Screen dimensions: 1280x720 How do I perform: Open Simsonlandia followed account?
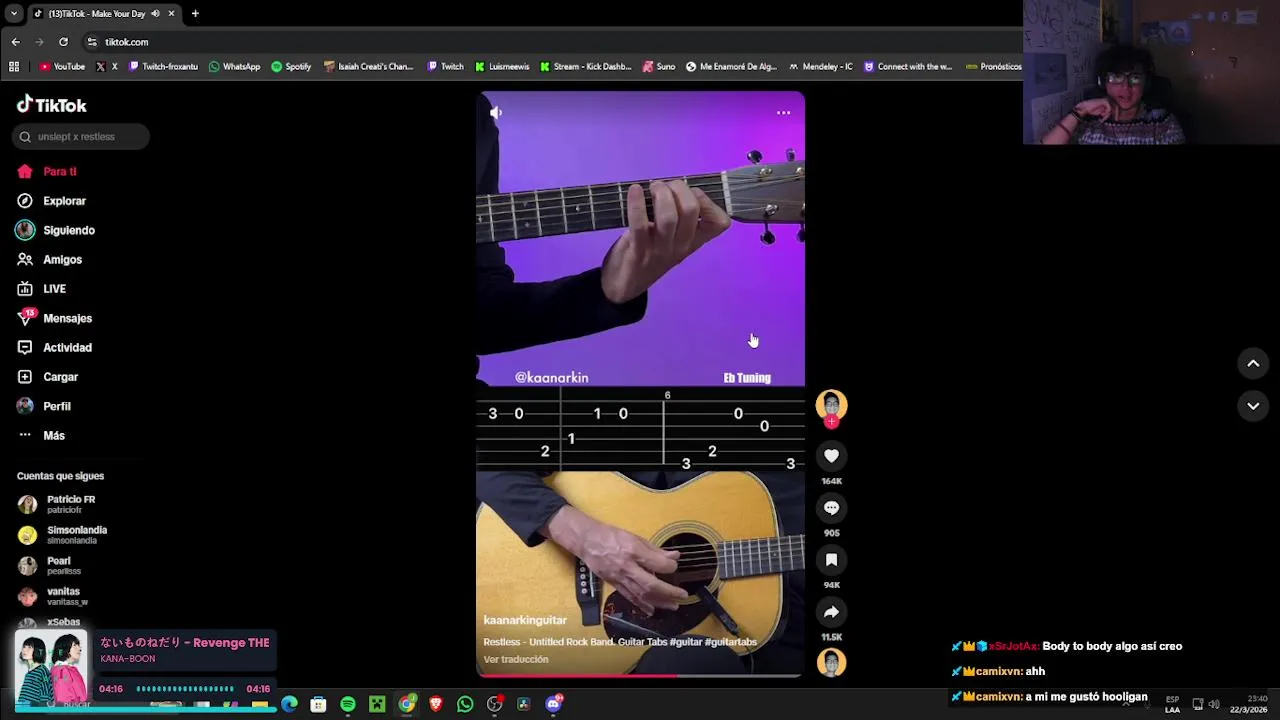coord(62,535)
